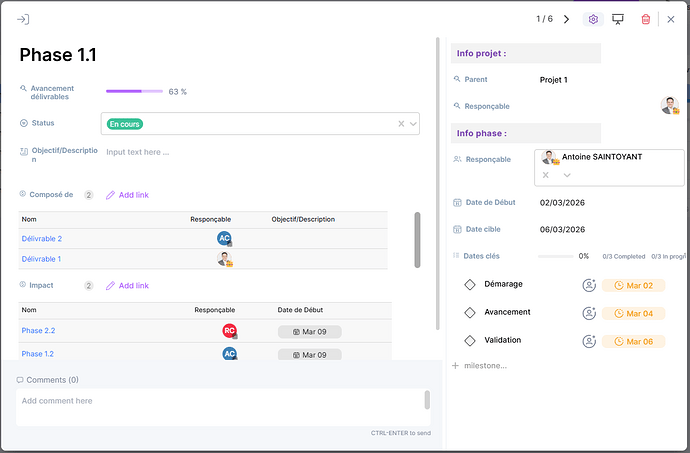This screenshot has width=690, height=453.
Task: Click the comment input field
Action: (220, 401)
